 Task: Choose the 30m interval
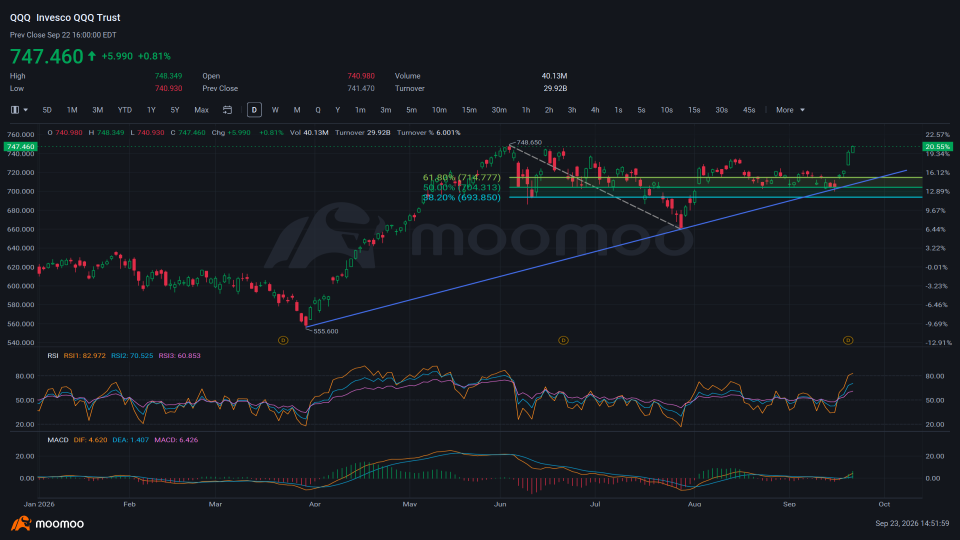499,110
